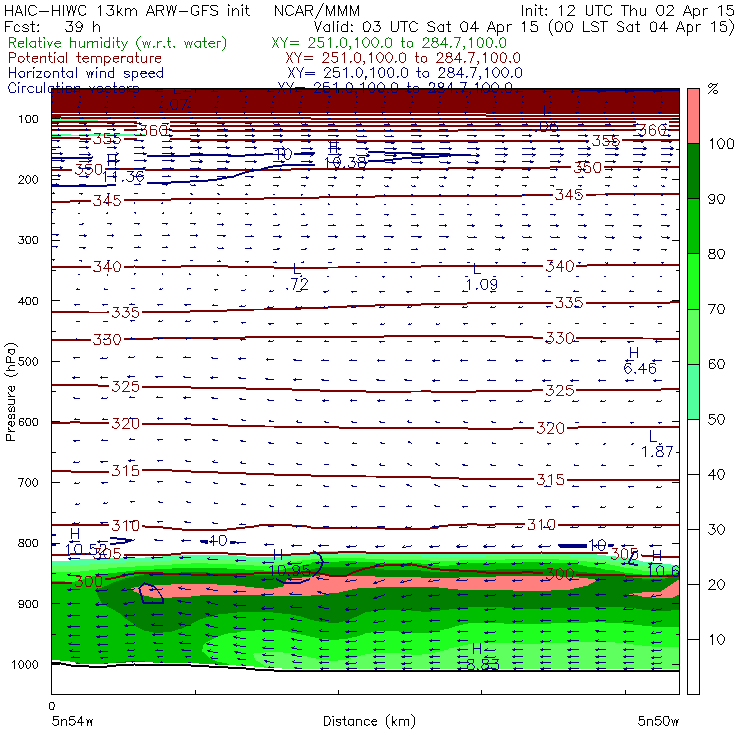
Task: Click the right-side '300' contour label
Action: (560, 574)
